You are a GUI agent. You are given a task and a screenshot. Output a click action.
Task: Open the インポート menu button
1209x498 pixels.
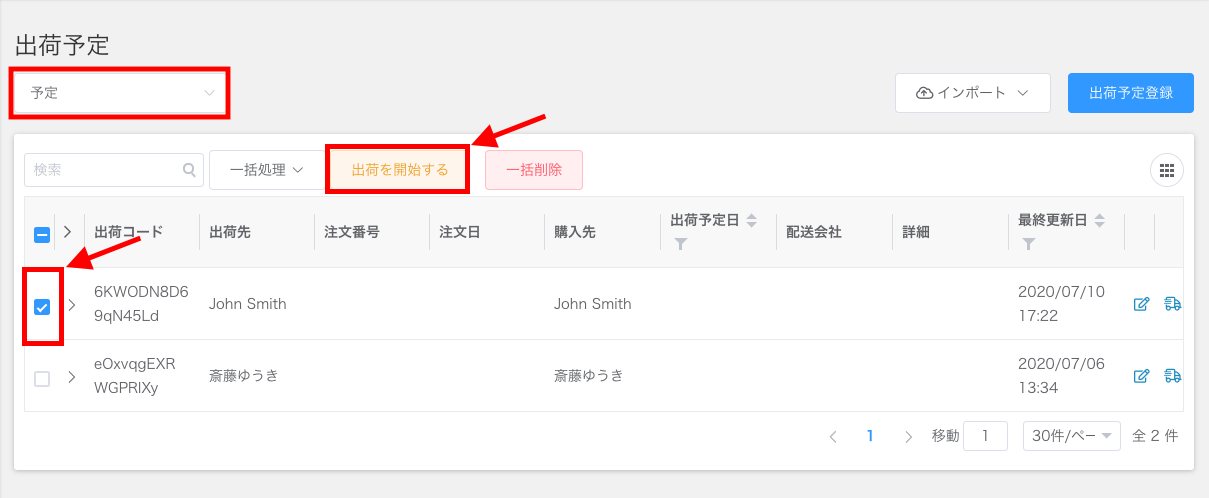[x=973, y=93]
